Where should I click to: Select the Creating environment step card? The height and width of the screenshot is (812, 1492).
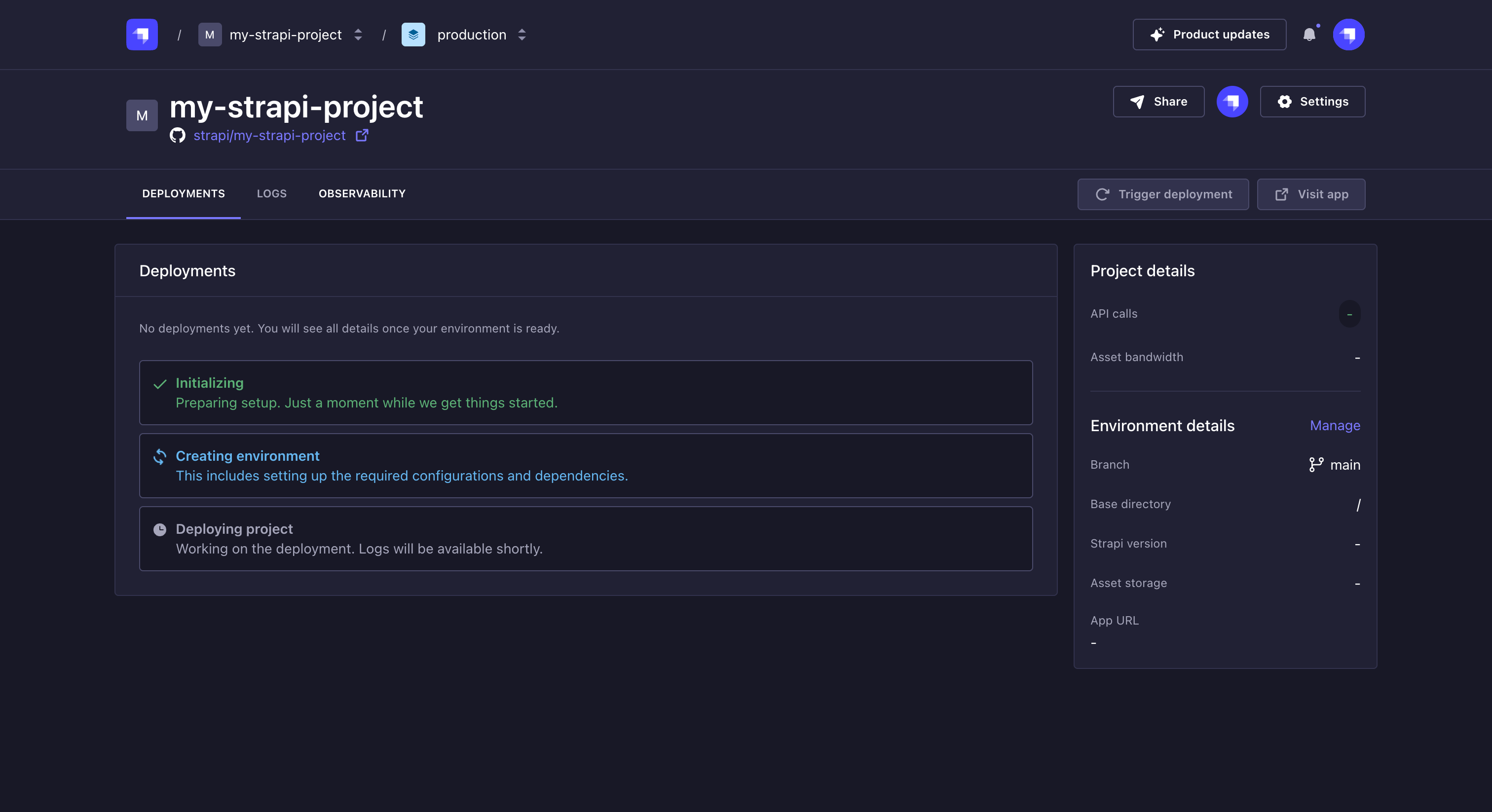click(586, 466)
